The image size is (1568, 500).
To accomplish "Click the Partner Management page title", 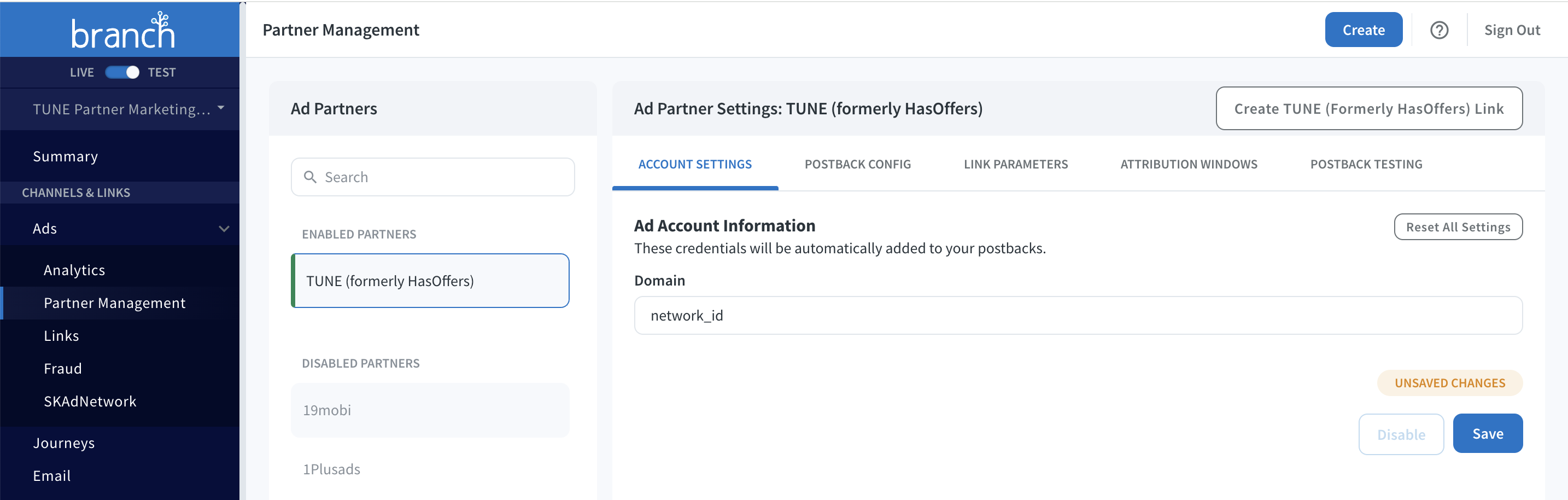I will pyautogui.click(x=341, y=30).
